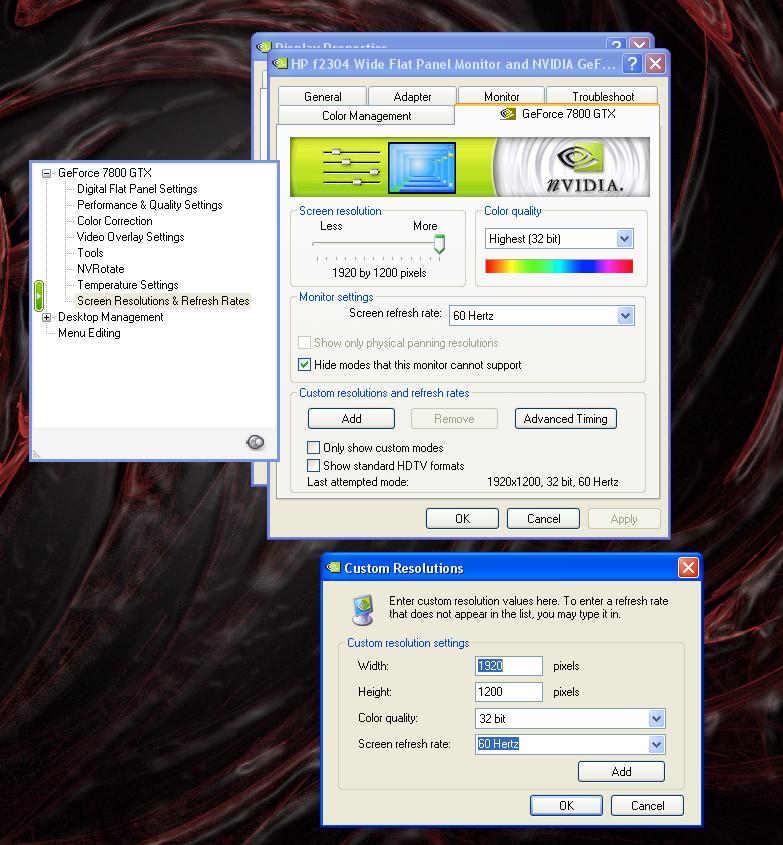Select the GeForce 7800 GTX tab

pos(558,114)
